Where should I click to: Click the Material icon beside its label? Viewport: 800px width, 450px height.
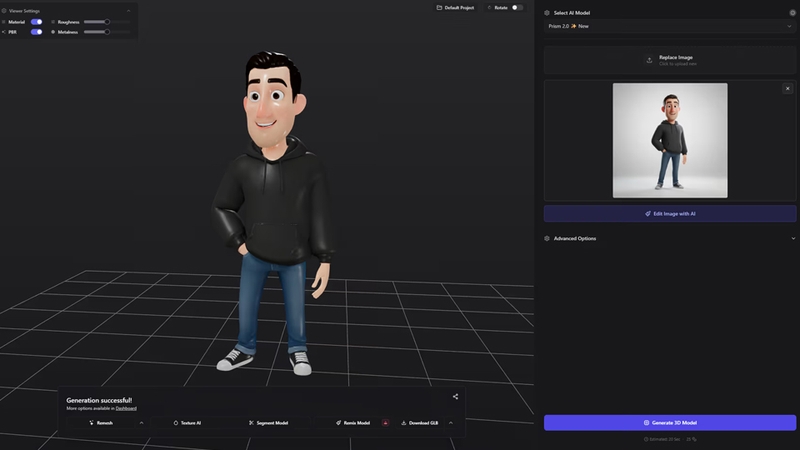[x=4, y=22]
